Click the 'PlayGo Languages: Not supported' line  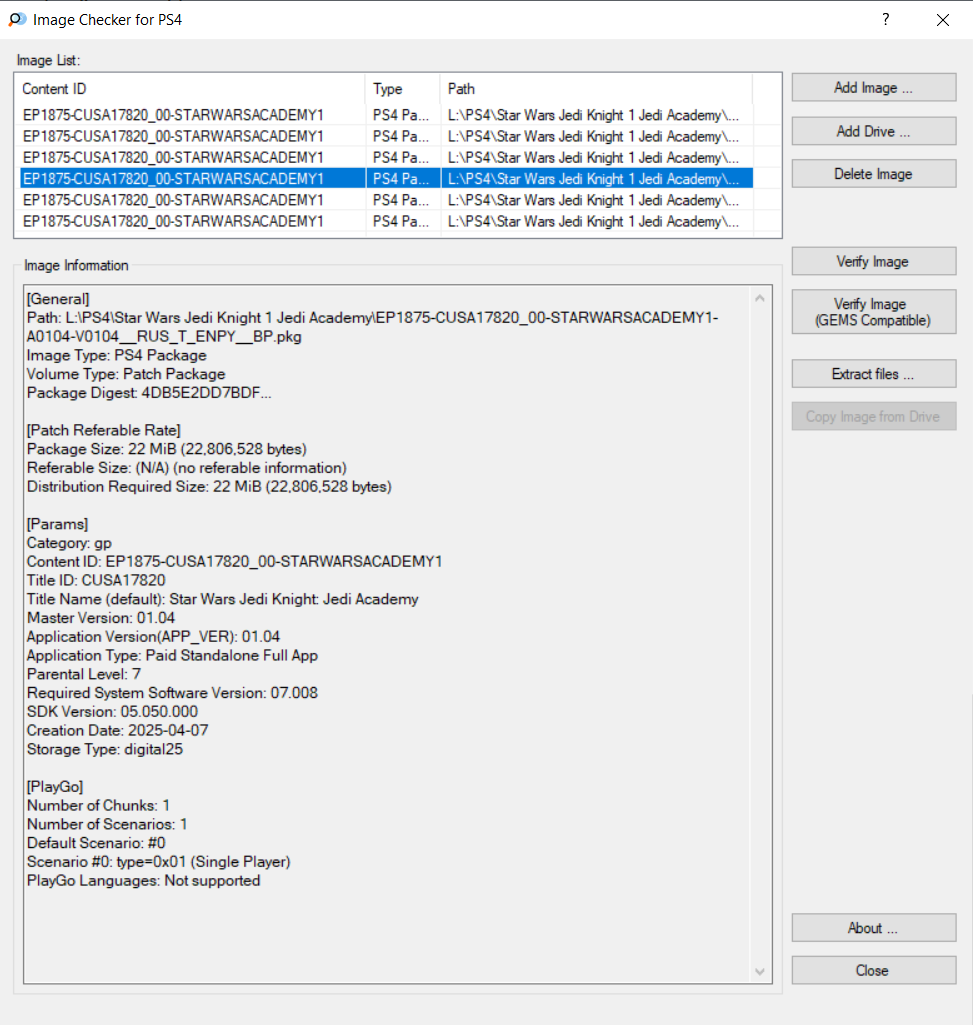click(144, 881)
